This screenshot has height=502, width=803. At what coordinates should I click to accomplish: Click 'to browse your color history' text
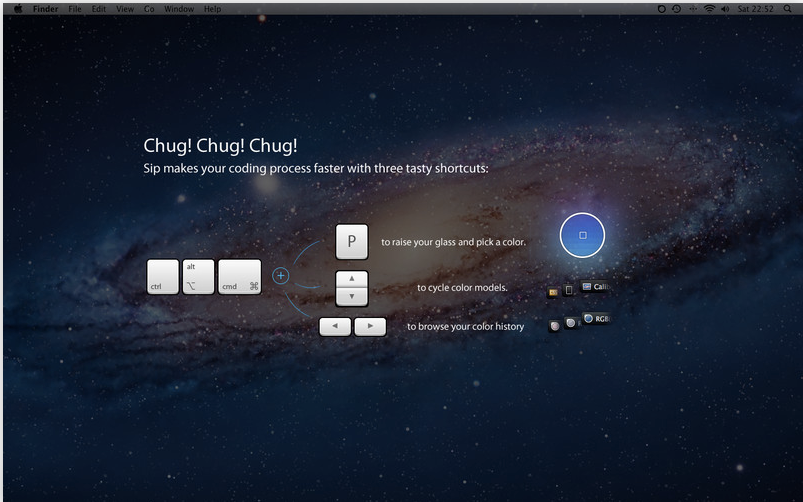click(x=466, y=326)
